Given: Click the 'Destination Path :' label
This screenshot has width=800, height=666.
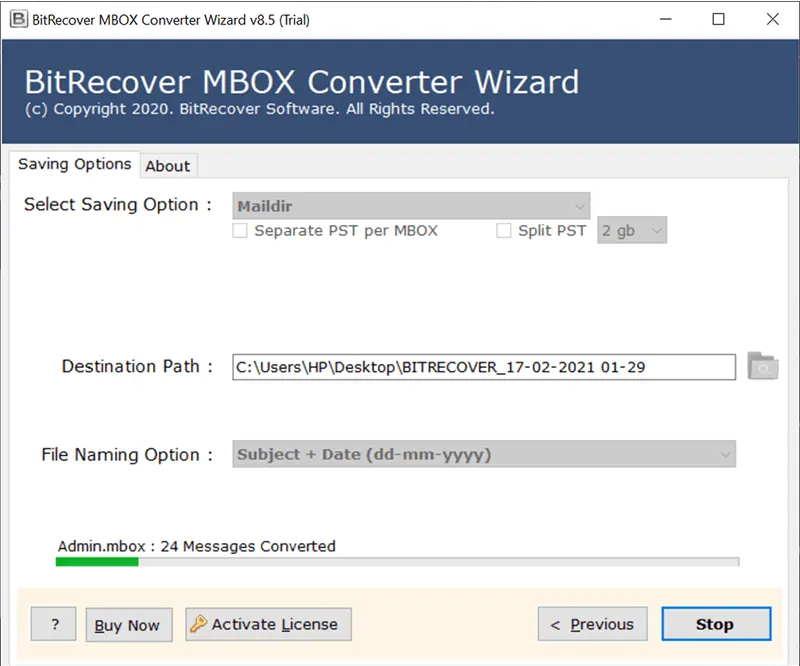Looking at the screenshot, I should click(137, 366).
